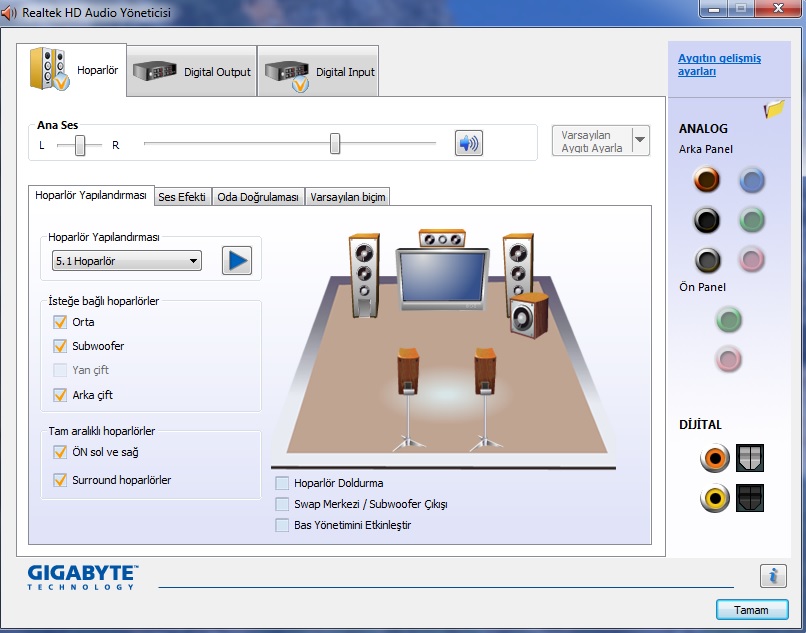Image resolution: width=806 pixels, height=633 pixels.
Task: Open the Ses Efekti tab
Action: [182, 197]
